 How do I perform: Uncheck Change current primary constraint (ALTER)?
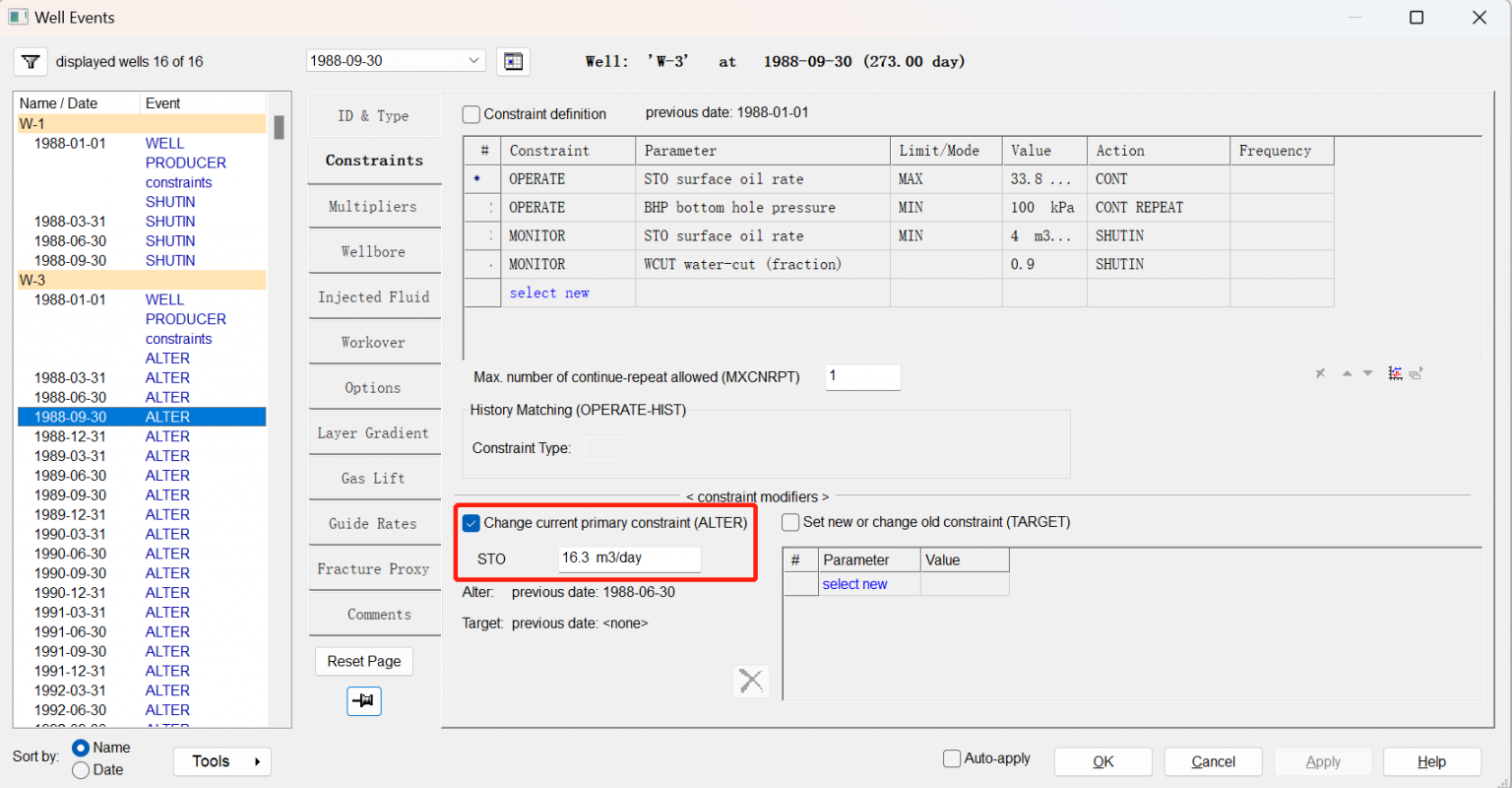coord(472,523)
